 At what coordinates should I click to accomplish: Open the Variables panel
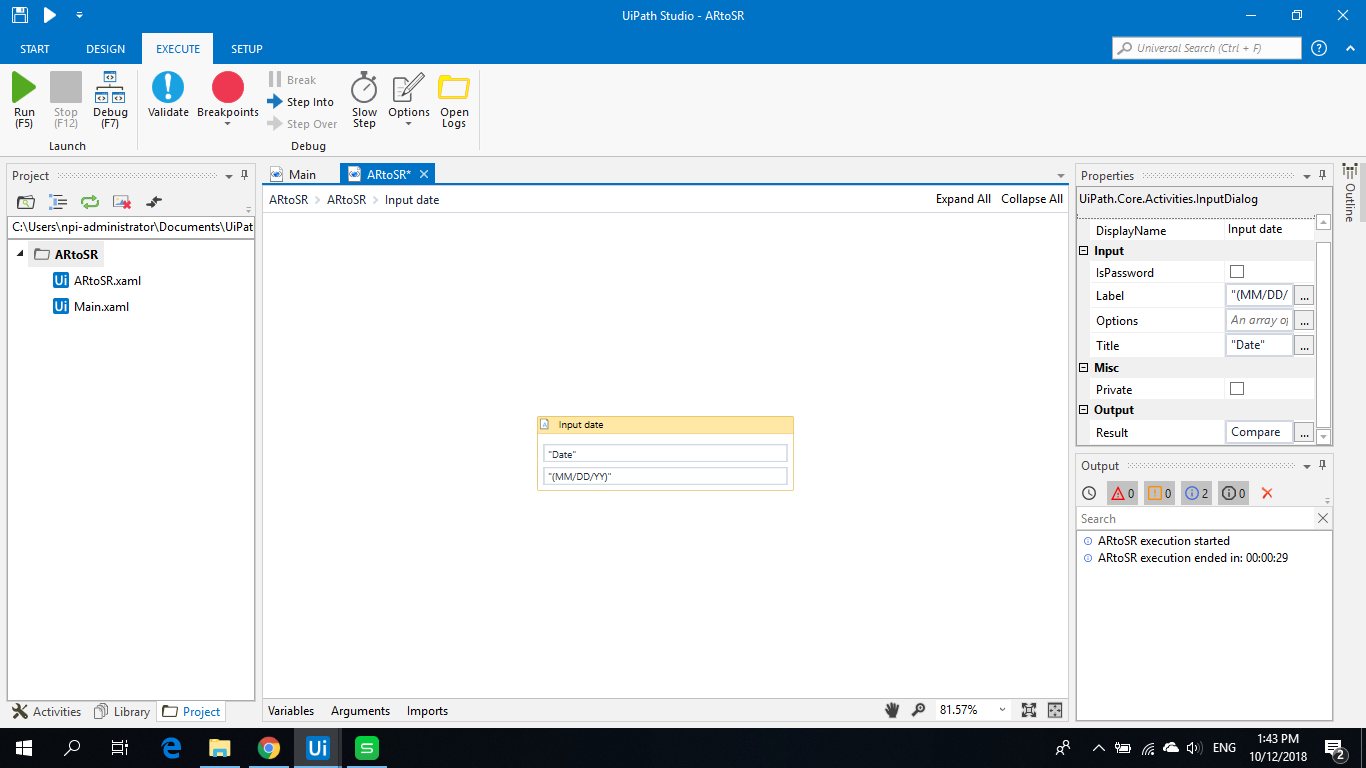click(x=291, y=711)
